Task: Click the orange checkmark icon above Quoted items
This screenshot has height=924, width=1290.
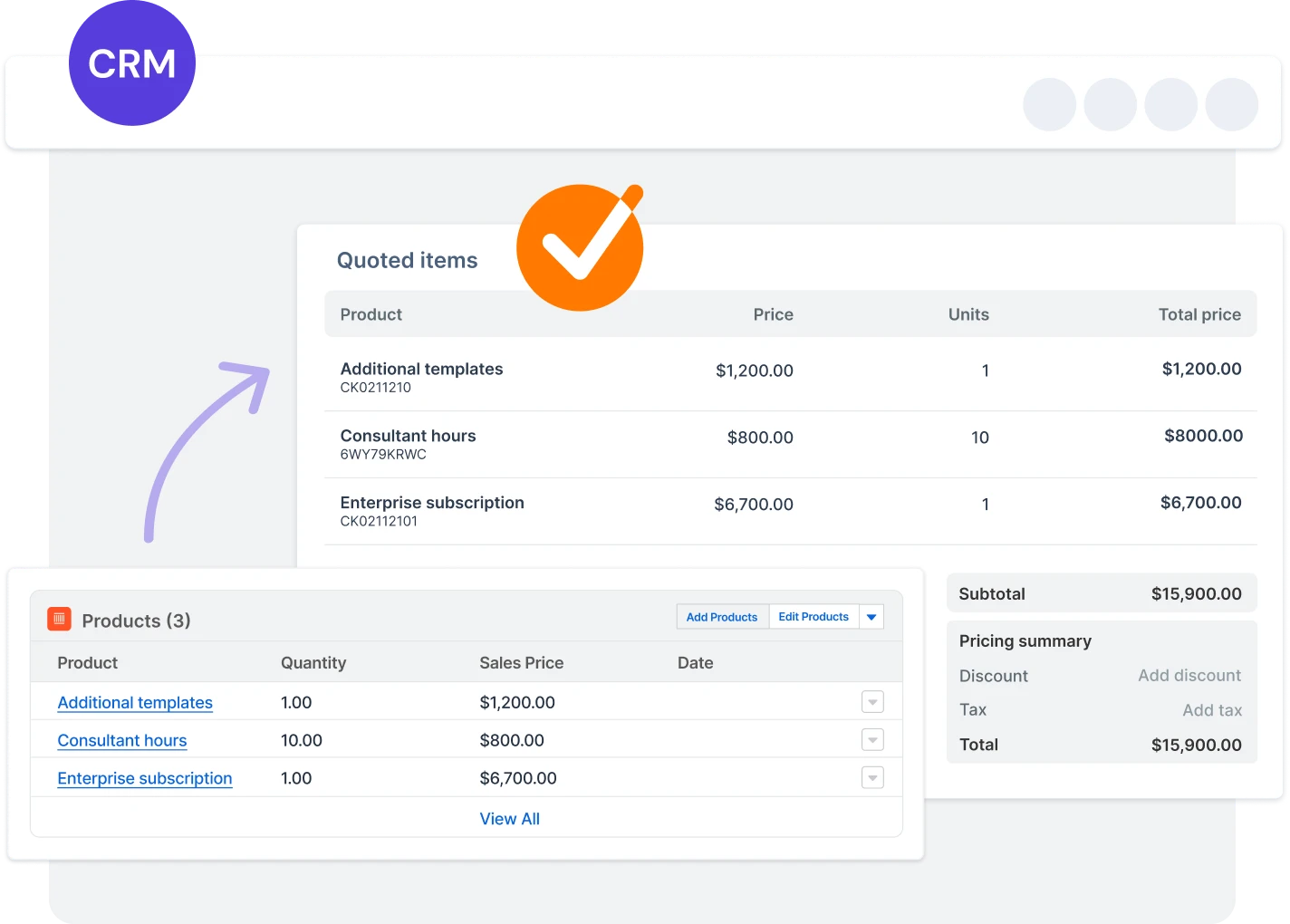Action: (x=580, y=247)
